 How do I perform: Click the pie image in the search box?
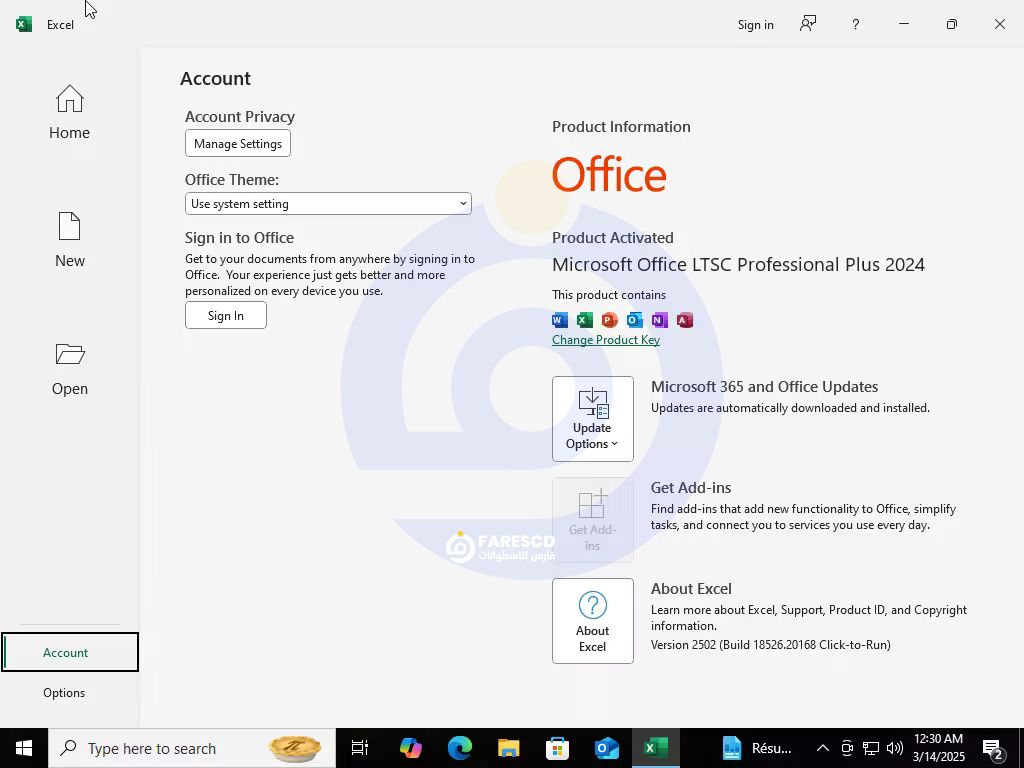(295, 749)
